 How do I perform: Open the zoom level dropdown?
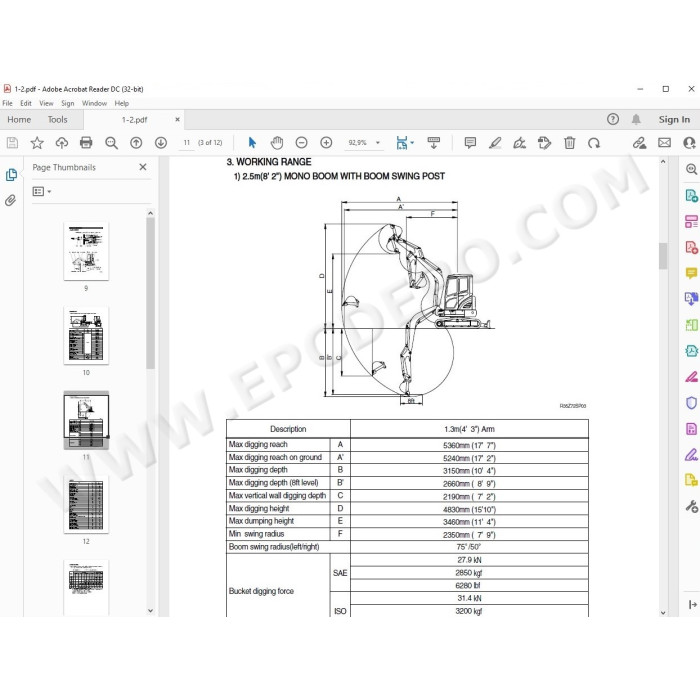[x=378, y=143]
